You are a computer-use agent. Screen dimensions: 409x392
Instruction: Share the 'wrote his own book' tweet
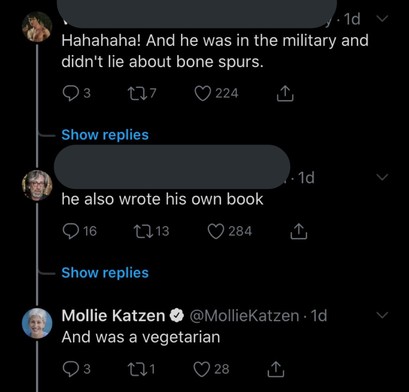[298, 231]
